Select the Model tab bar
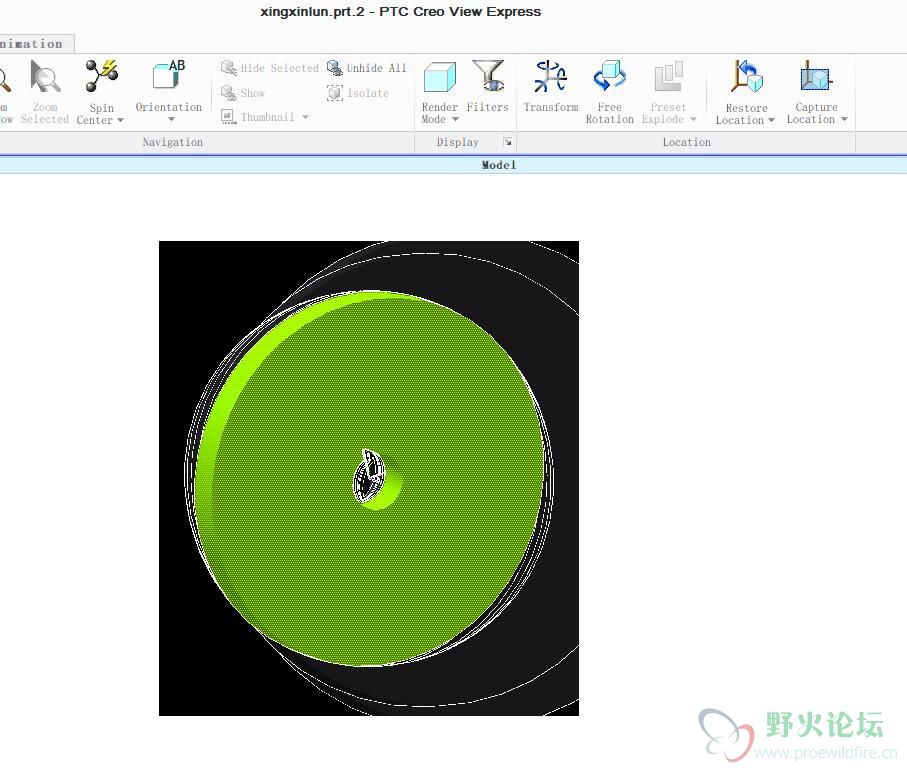Image resolution: width=907 pixels, height=771 pixels. tap(454, 165)
